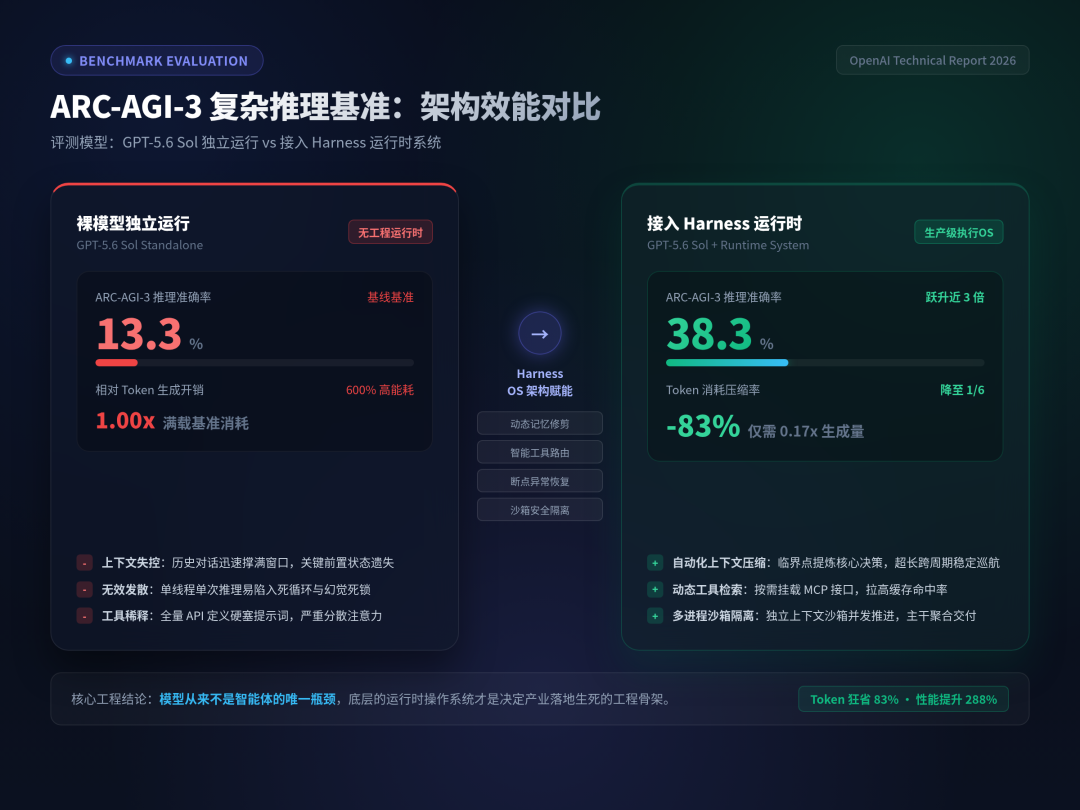Click the 相对 Token 生成开销 label

coord(149,390)
